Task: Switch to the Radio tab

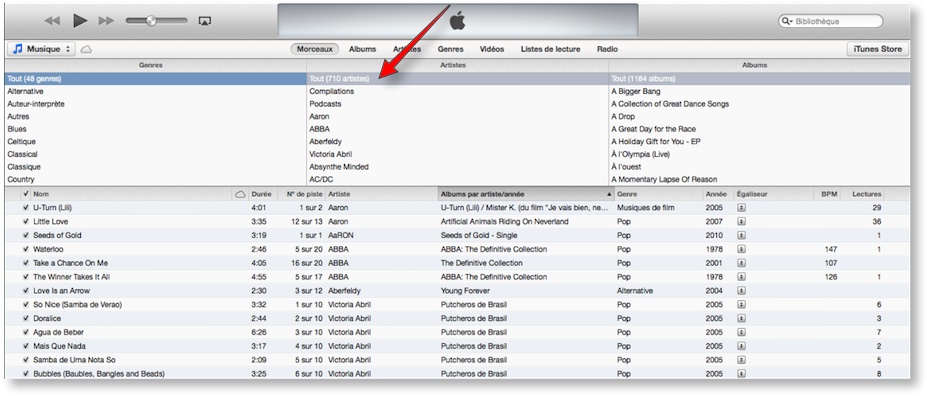Action: 607,49
